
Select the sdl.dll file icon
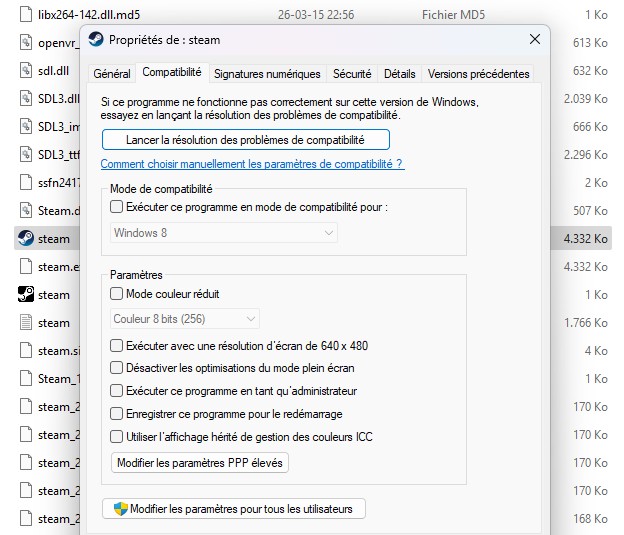coord(27,71)
